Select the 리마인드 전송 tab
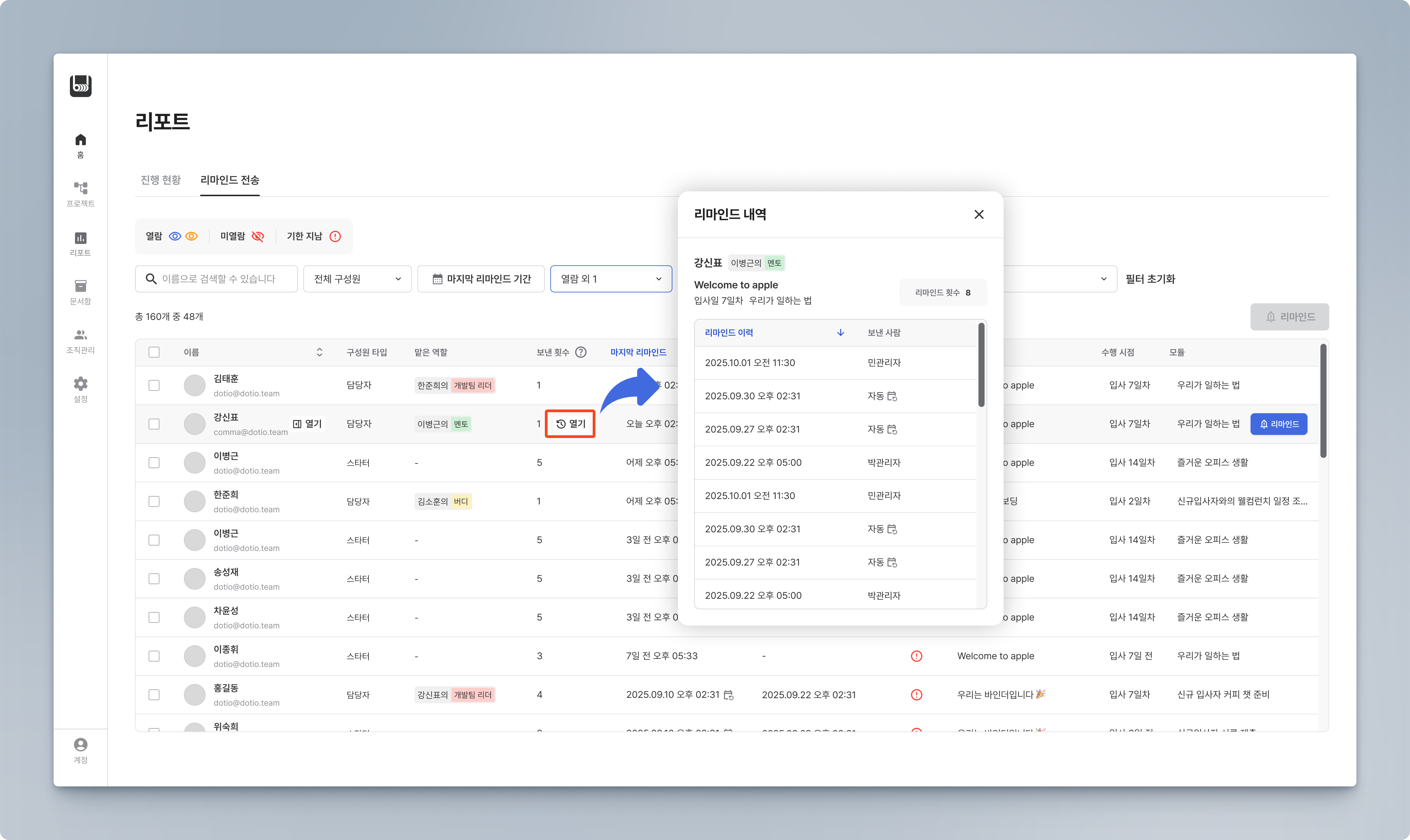Image resolution: width=1410 pixels, height=840 pixels. click(230, 180)
